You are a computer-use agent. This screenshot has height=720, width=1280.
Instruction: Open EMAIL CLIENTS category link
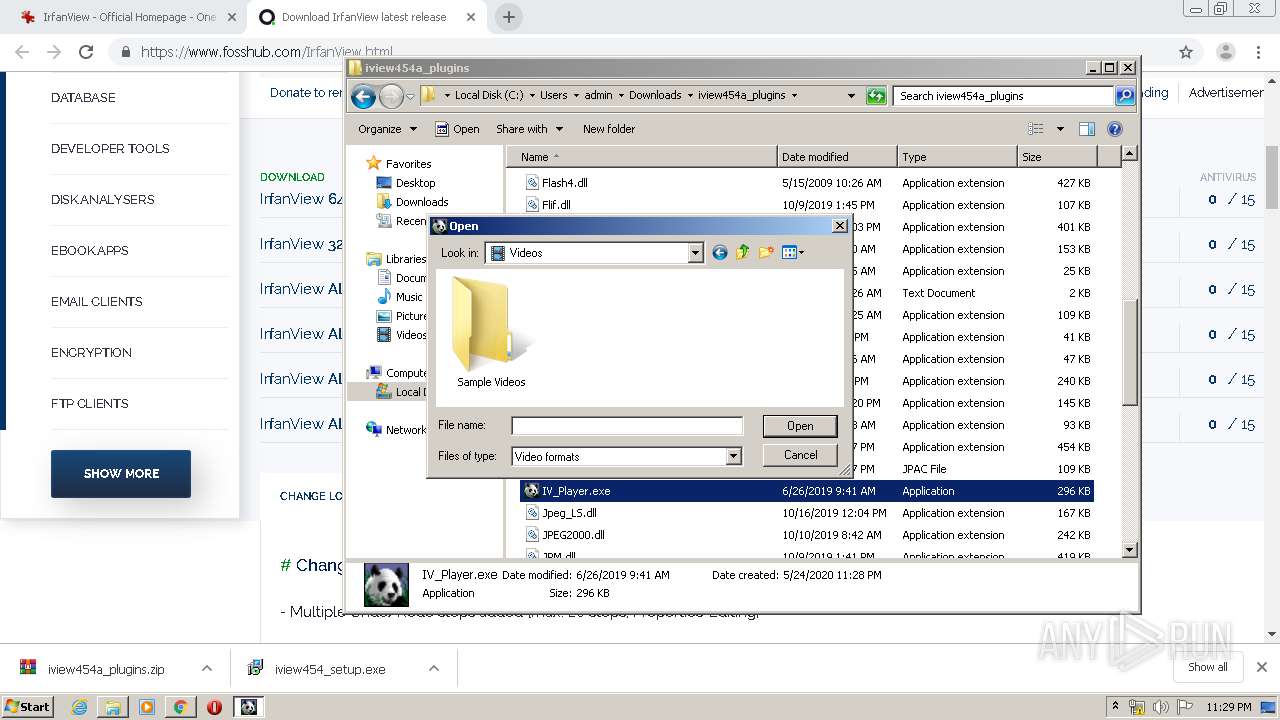coord(96,302)
